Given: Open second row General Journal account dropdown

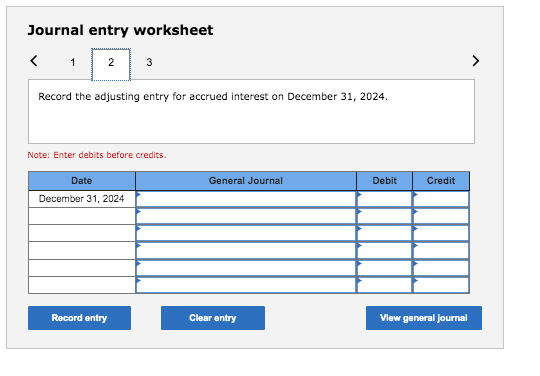Looking at the screenshot, I should coord(246,216).
